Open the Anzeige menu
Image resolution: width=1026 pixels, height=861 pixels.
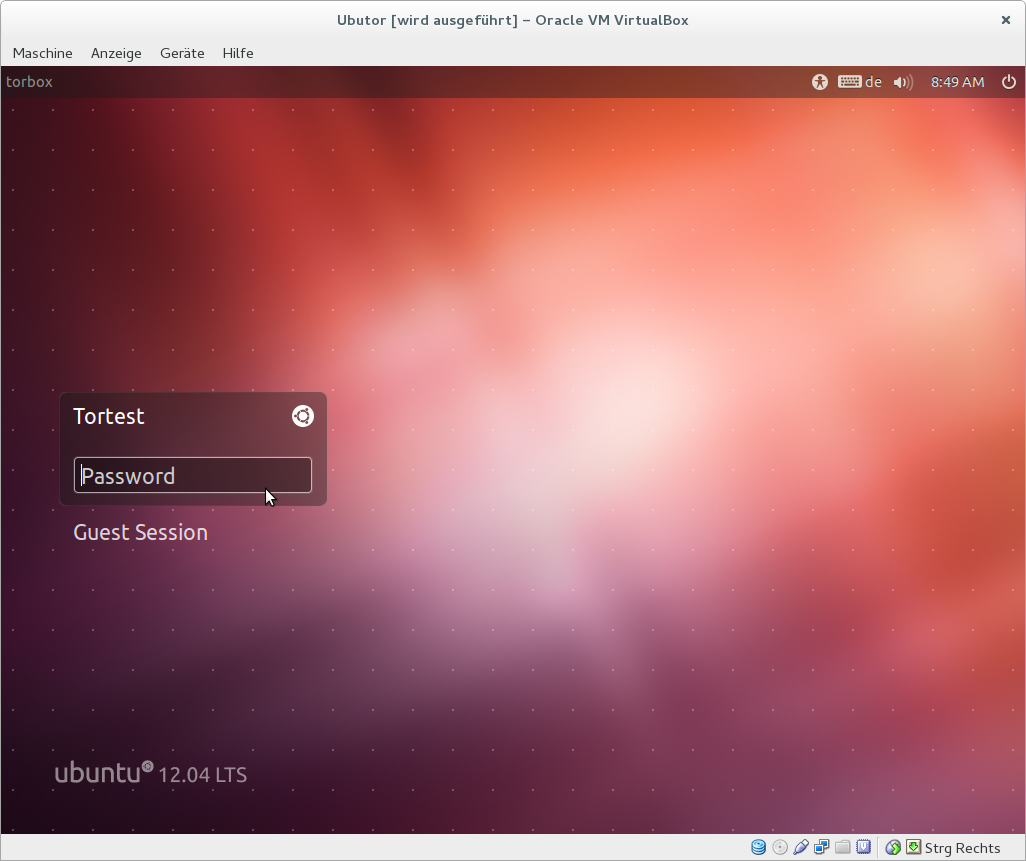[116, 53]
